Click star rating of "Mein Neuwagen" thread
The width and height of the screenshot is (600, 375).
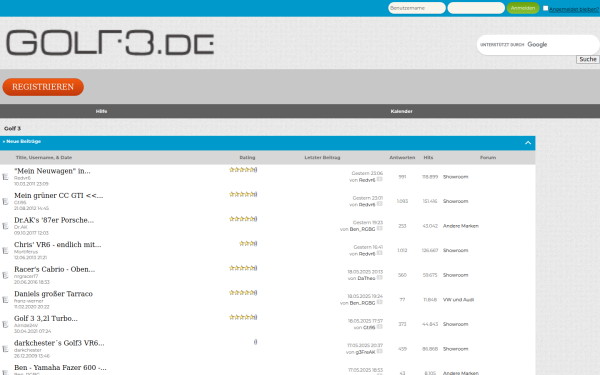(241, 170)
